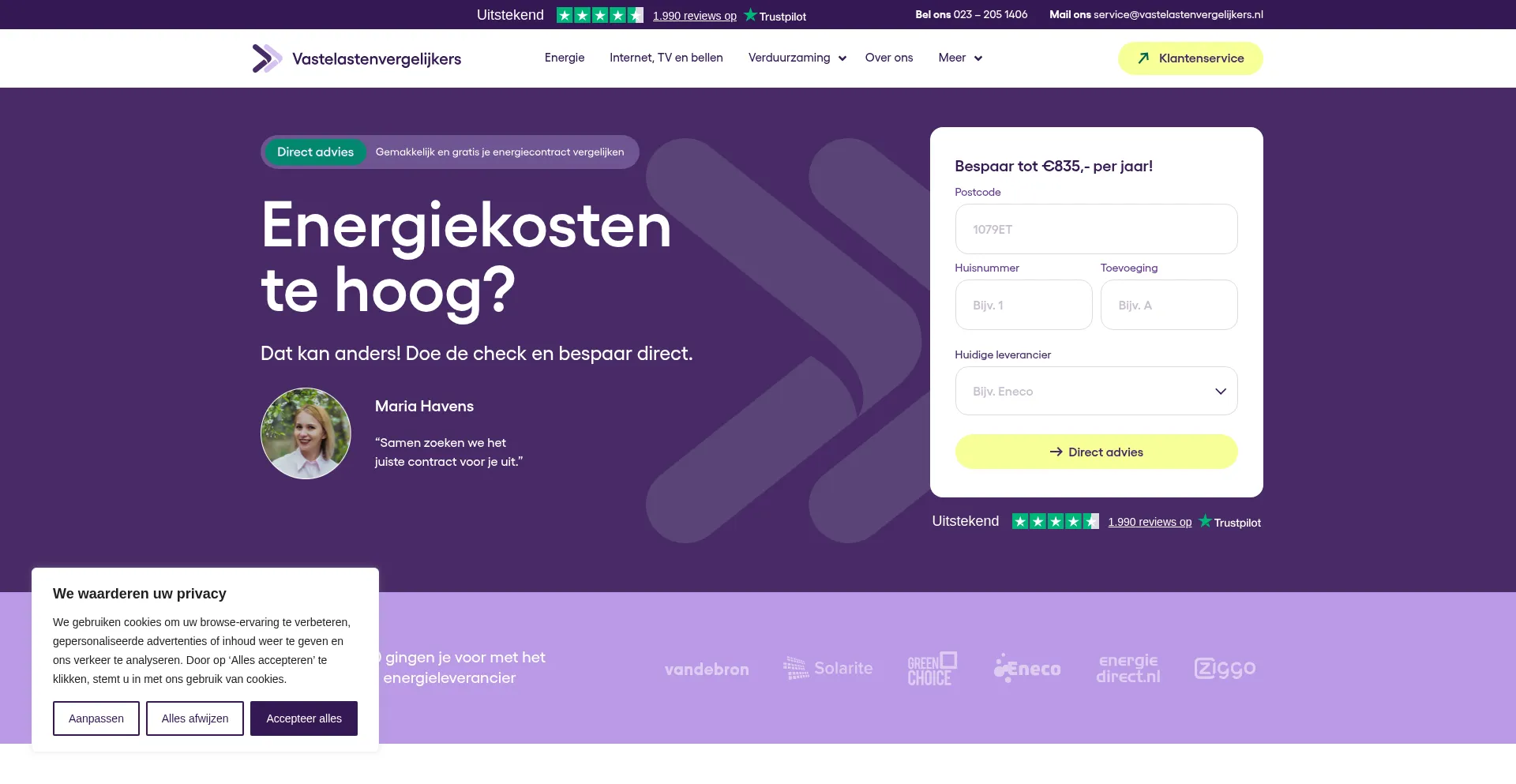Open Internet, TV en bellen menu

pyautogui.click(x=666, y=58)
